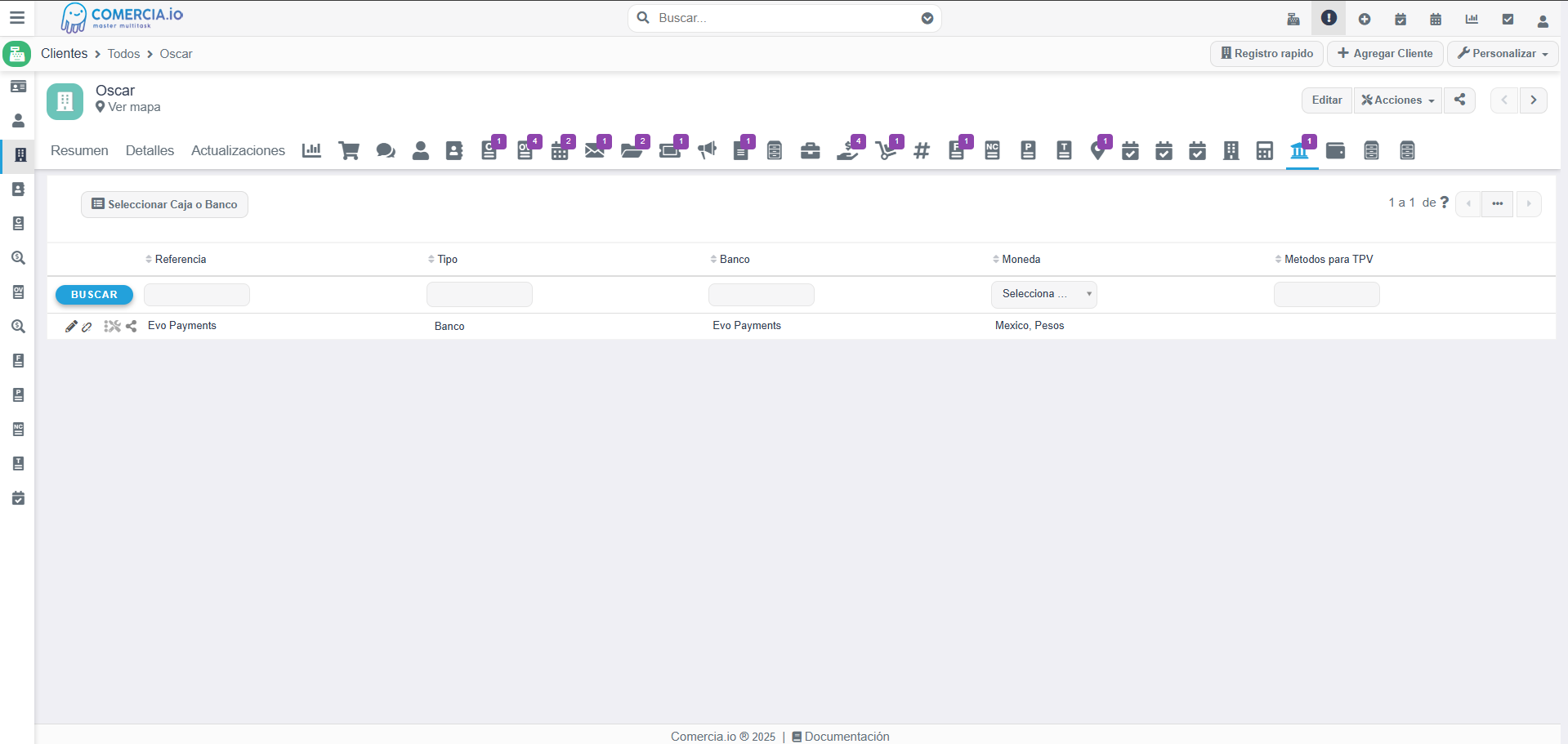Image resolution: width=1568 pixels, height=744 pixels.
Task: Open the bar chart reports icon in top bar
Action: [1472, 19]
